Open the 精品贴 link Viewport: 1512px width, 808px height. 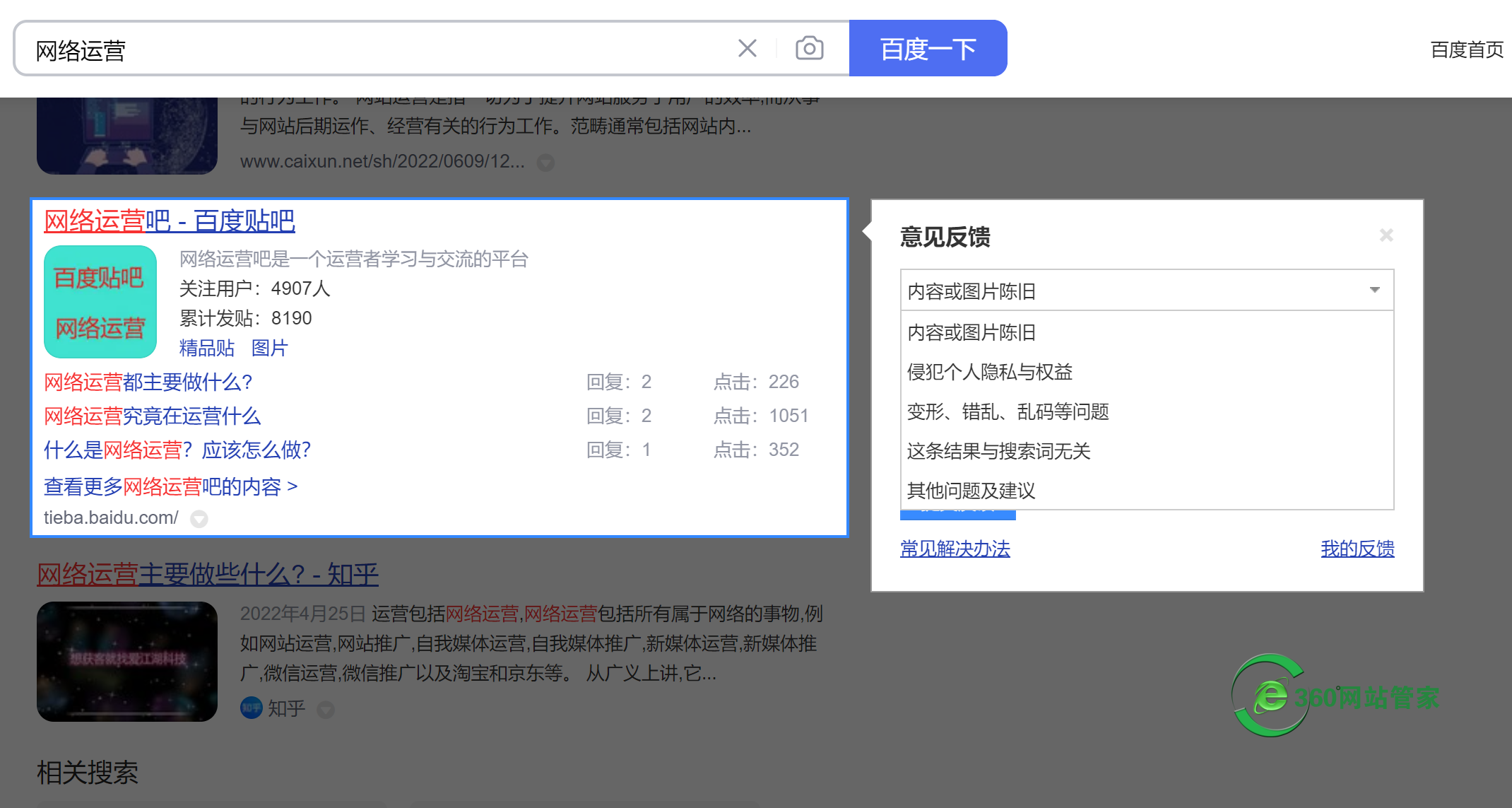coord(206,348)
